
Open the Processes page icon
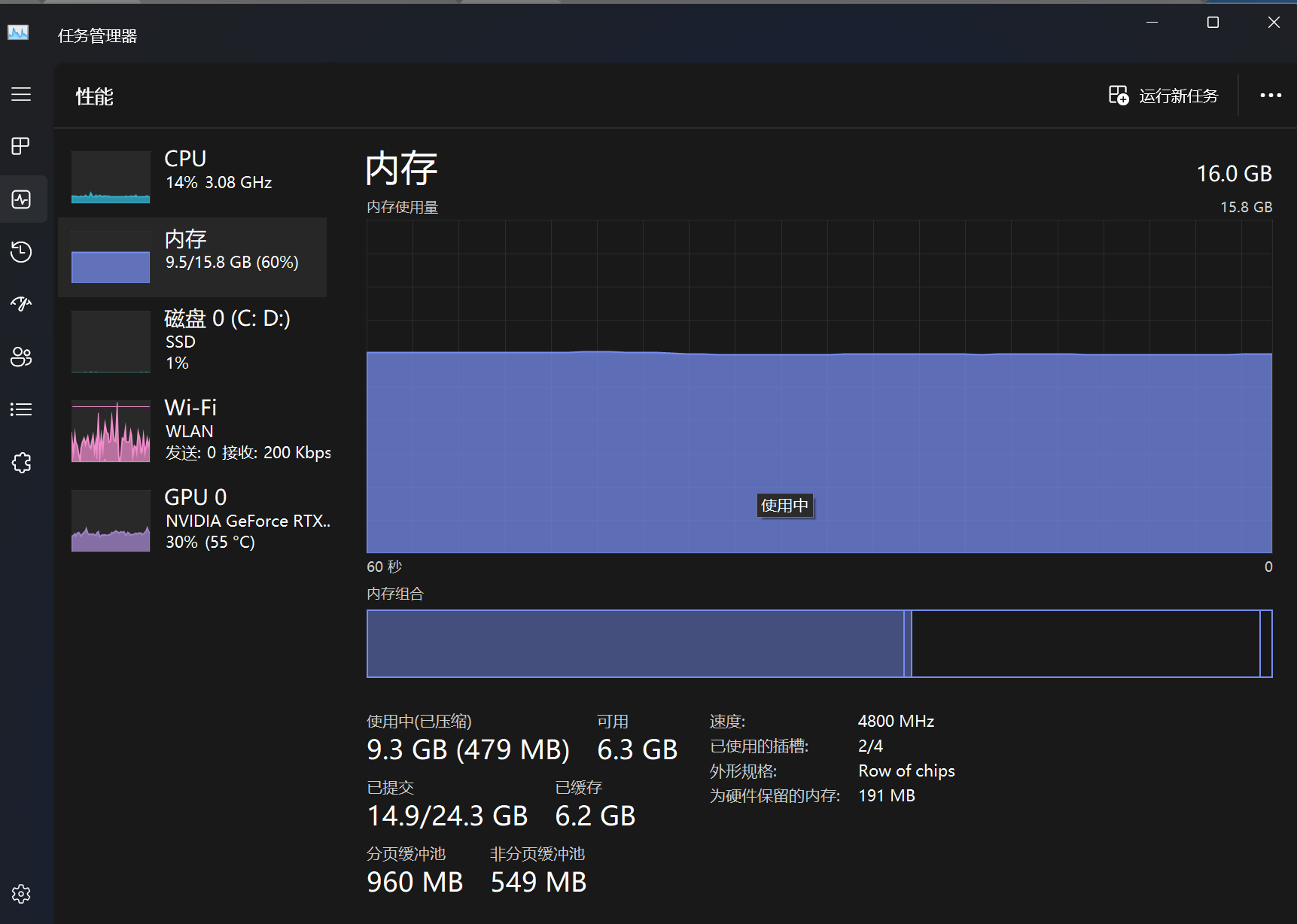pyautogui.click(x=21, y=146)
